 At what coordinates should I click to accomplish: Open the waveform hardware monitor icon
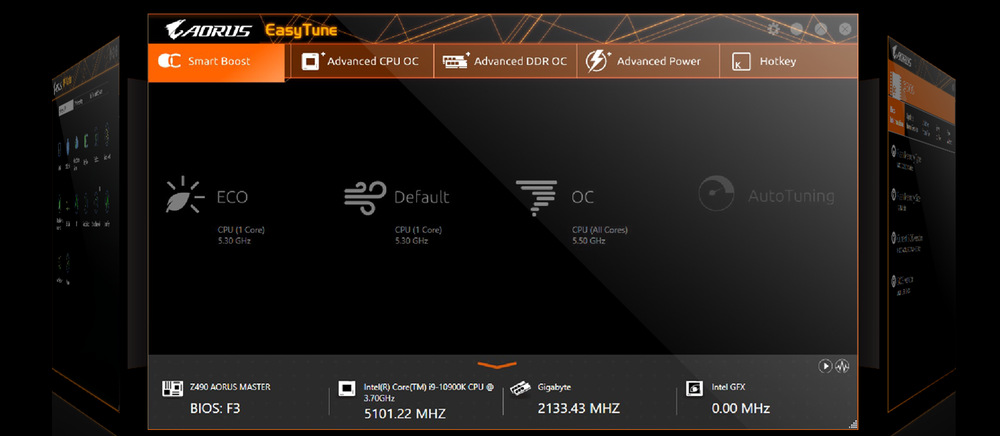tap(843, 366)
